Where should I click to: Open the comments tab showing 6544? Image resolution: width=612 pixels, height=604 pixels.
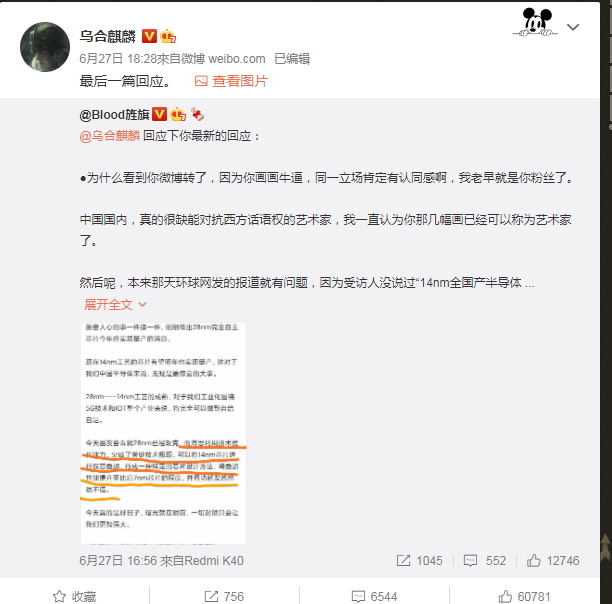pos(374,596)
